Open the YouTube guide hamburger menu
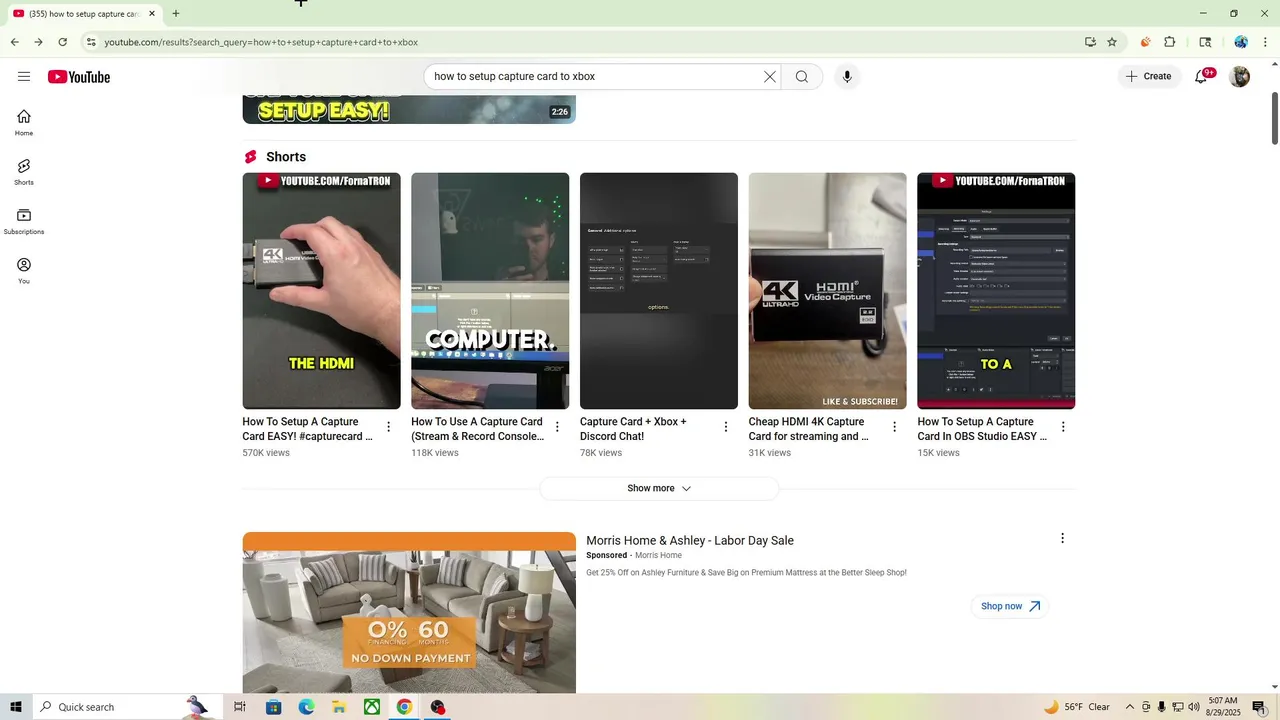 (x=24, y=77)
